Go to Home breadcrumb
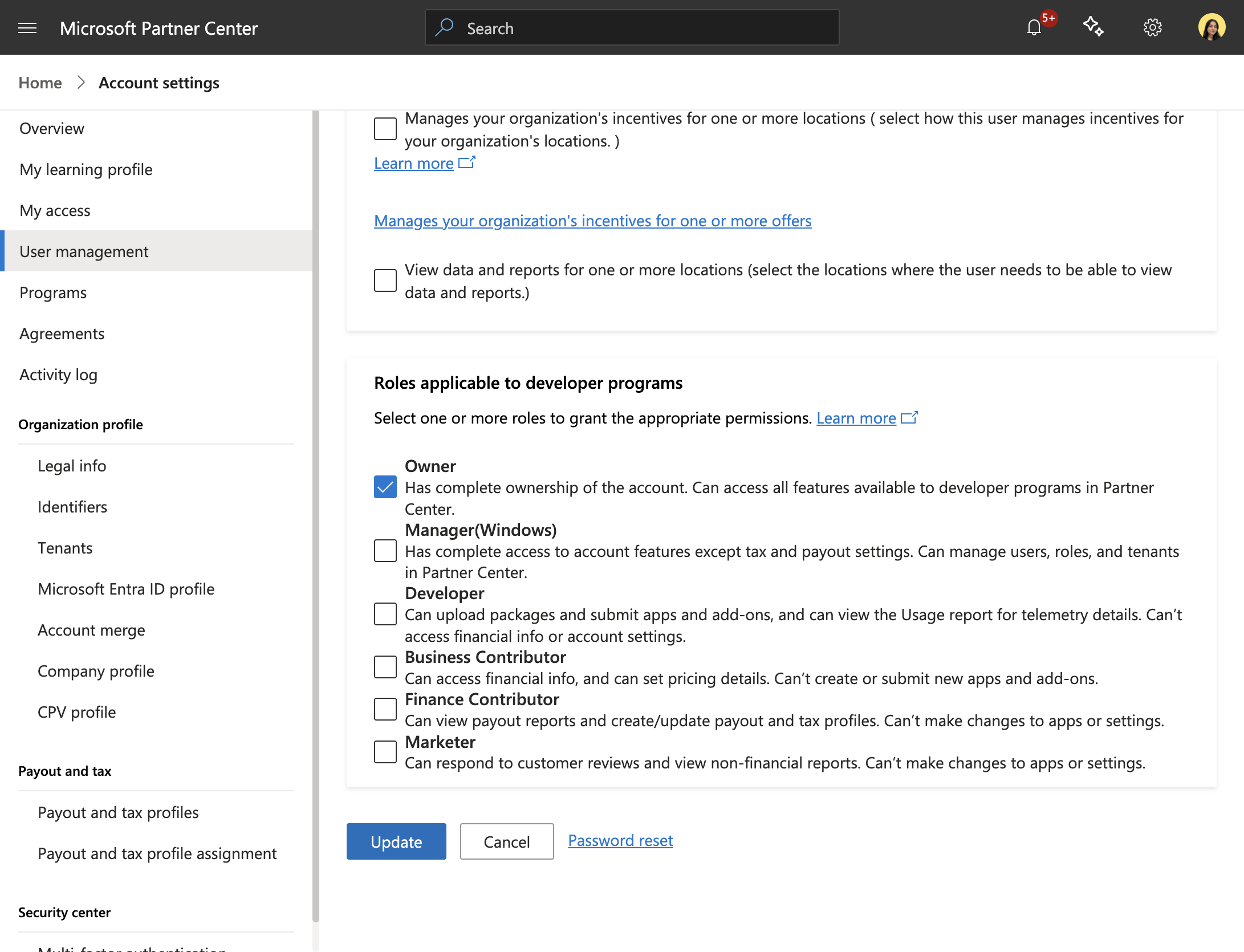This screenshot has height=952, width=1244. tap(40, 83)
